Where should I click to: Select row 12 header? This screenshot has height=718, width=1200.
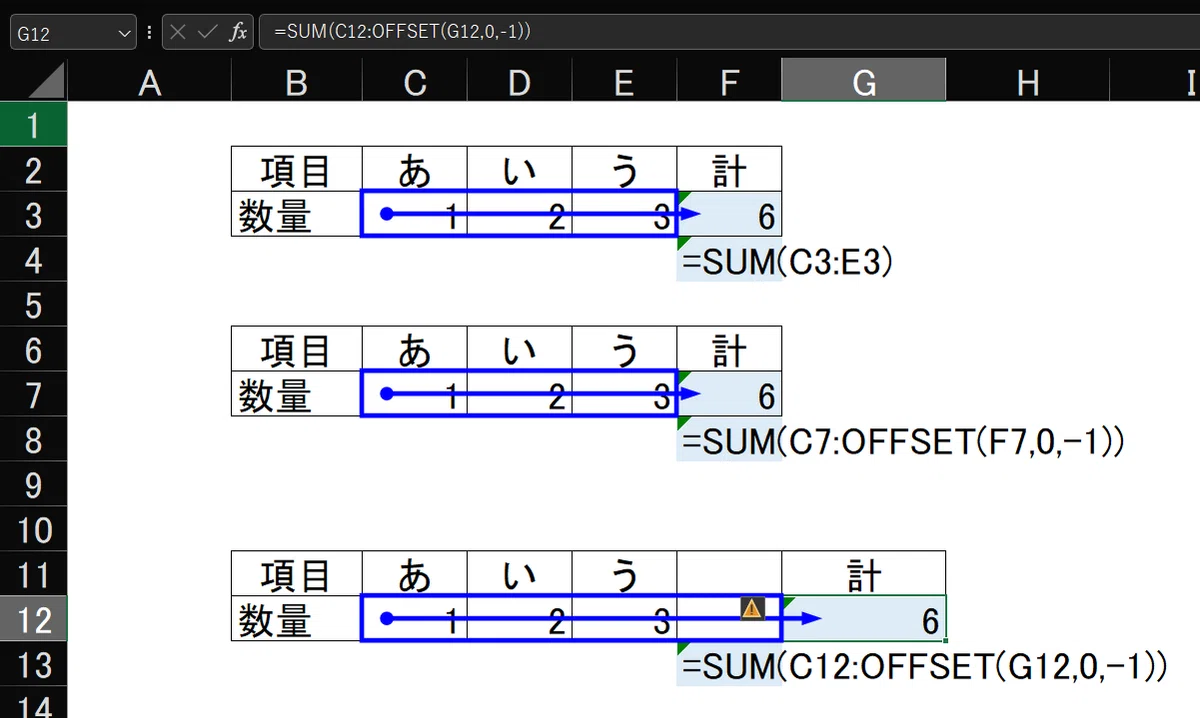[34, 619]
